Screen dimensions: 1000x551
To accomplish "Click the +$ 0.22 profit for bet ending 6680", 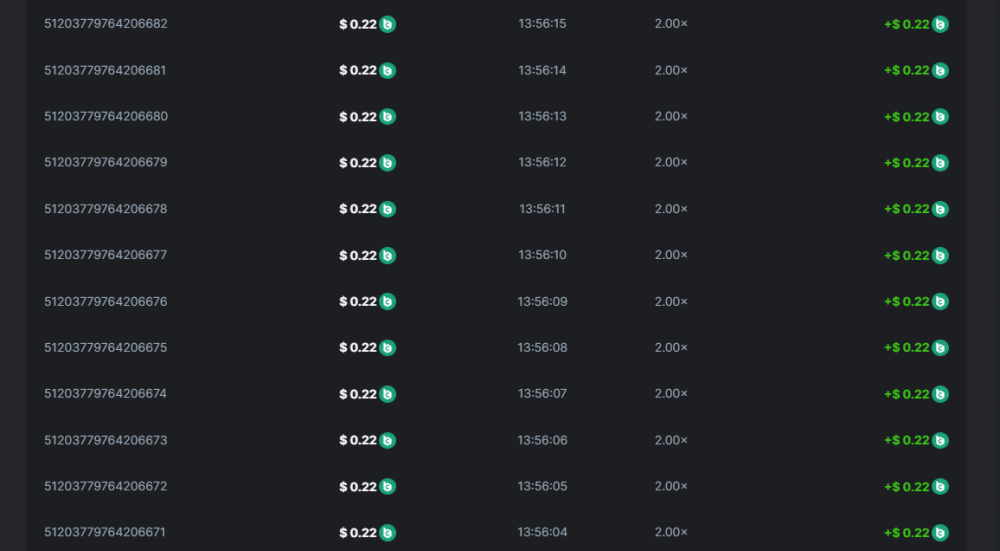I will point(907,117).
